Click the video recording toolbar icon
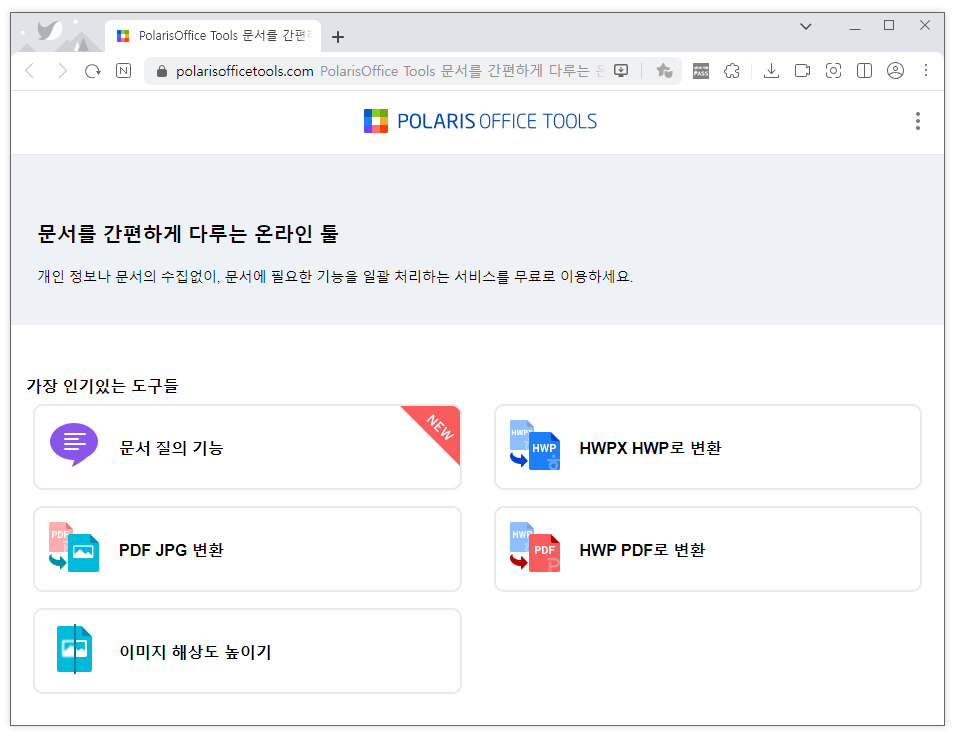 pos(802,71)
